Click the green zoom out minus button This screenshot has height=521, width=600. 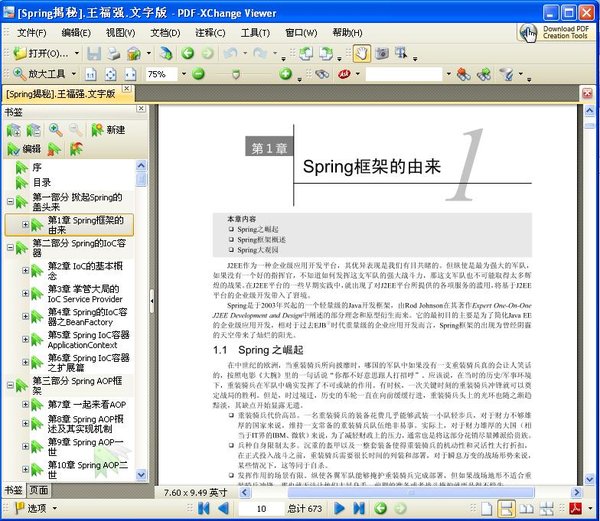(198, 74)
